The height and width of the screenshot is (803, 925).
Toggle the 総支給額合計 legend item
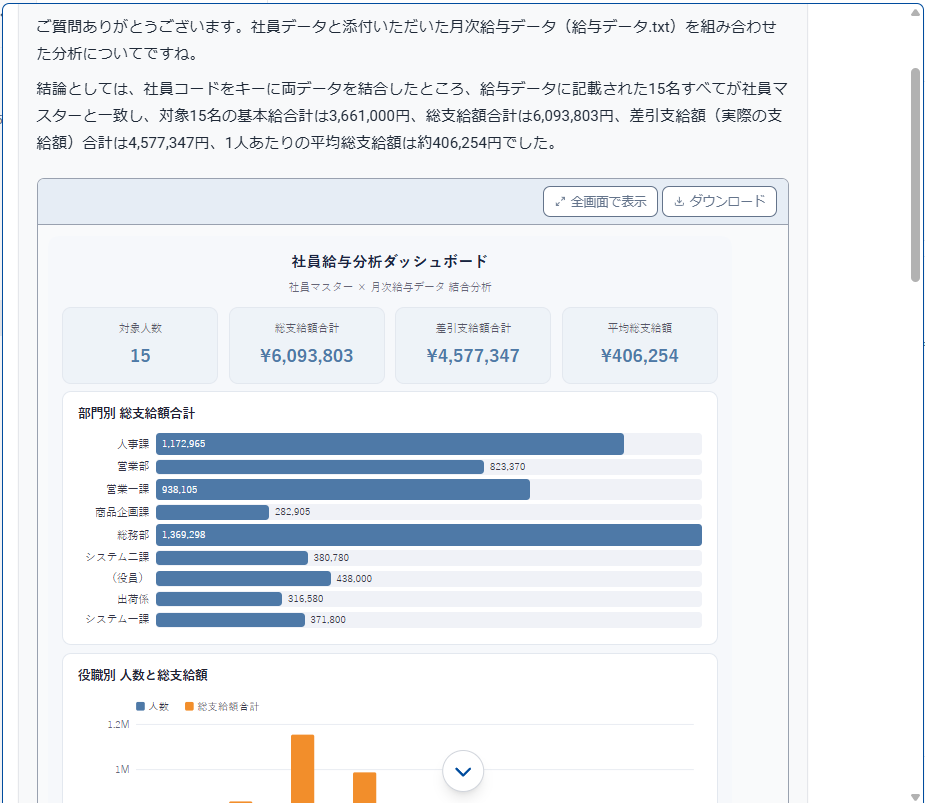[x=222, y=706]
